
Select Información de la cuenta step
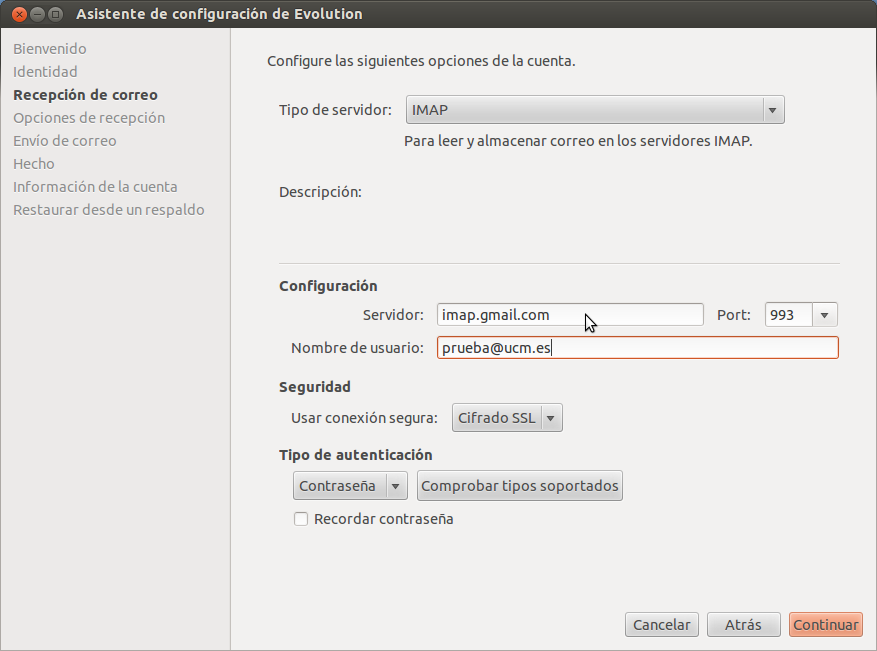coord(95,186)
